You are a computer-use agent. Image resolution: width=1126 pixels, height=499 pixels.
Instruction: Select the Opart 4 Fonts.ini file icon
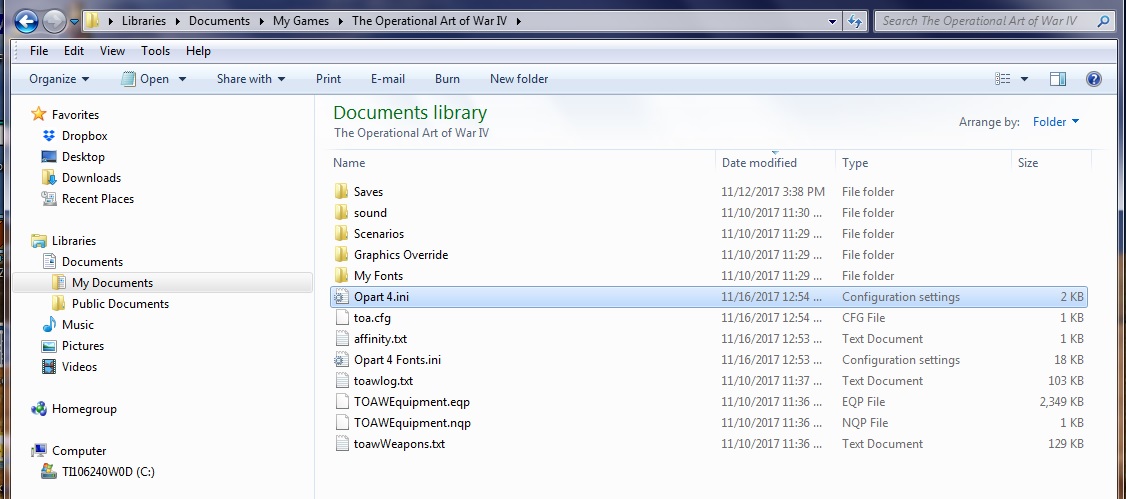coord(340,360)
